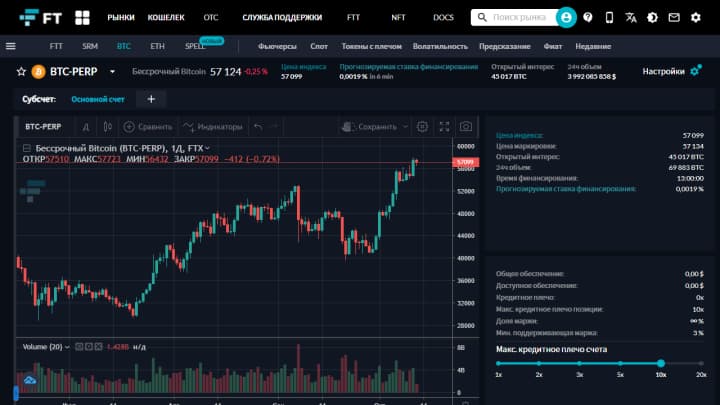Switch chart to fullscreen mode

click(x=444, y=127)
